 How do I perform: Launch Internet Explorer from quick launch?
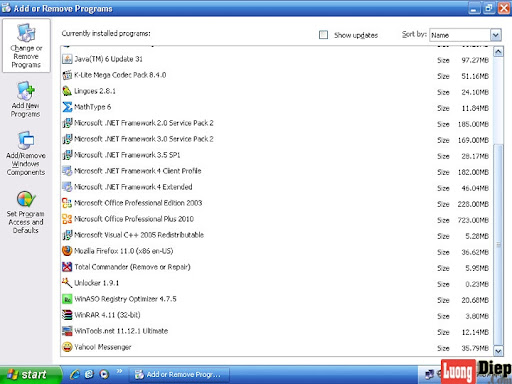click(75, 374)
